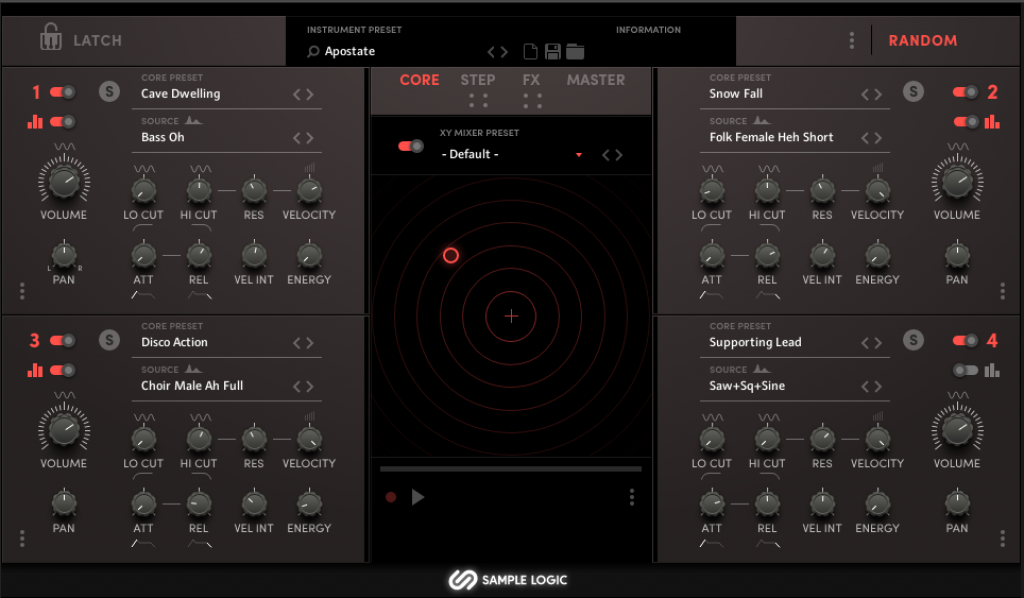Open the instrument preset search magnifier

click(x=313, y=51)
